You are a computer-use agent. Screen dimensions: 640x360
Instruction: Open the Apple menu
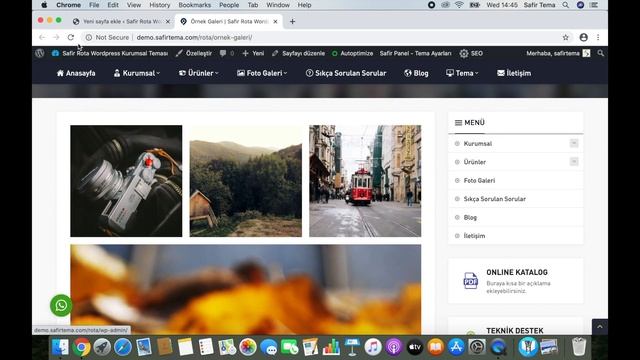coord(44,5)
